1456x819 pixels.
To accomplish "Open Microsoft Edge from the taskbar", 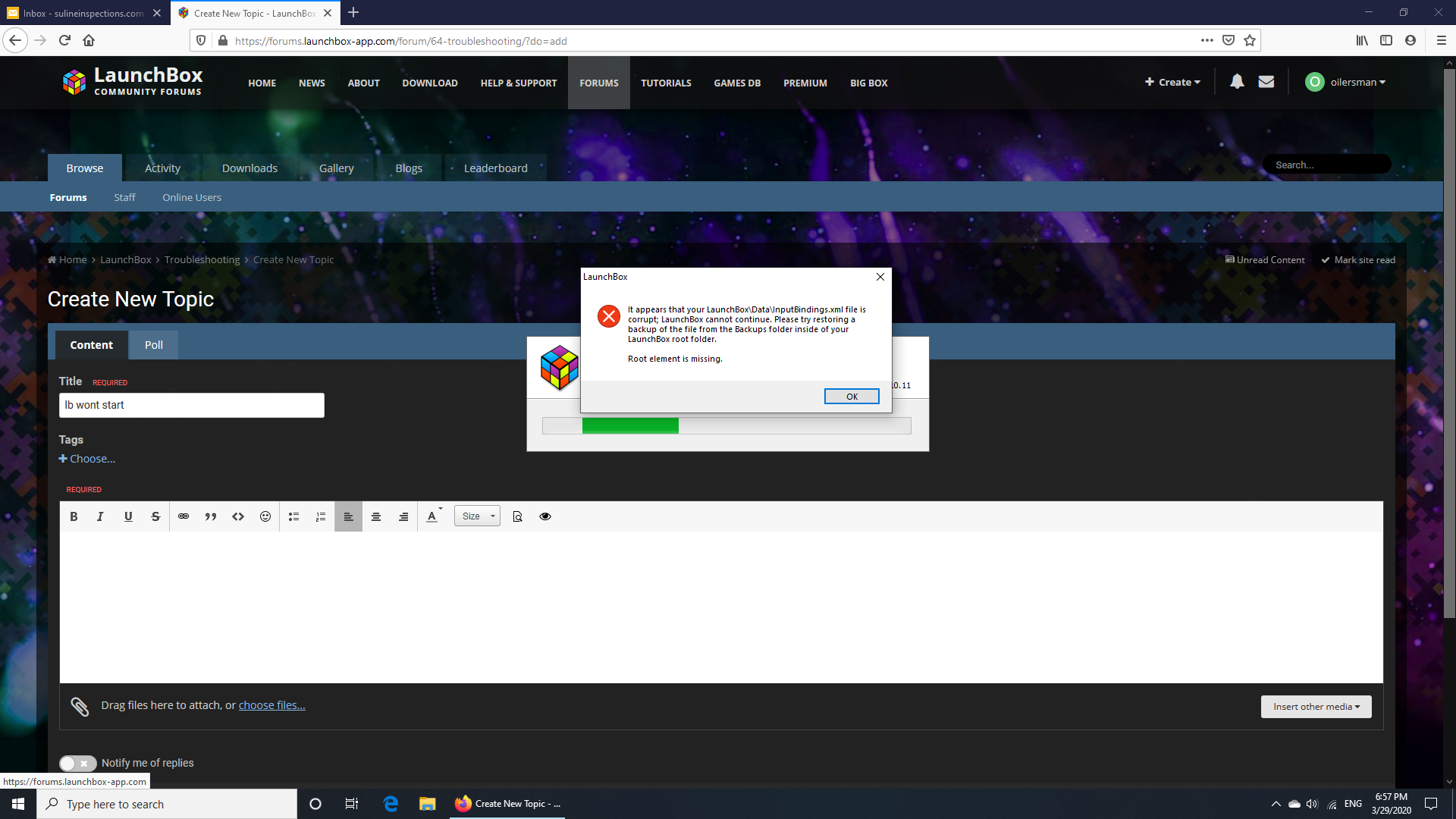I will click(391, 804).
